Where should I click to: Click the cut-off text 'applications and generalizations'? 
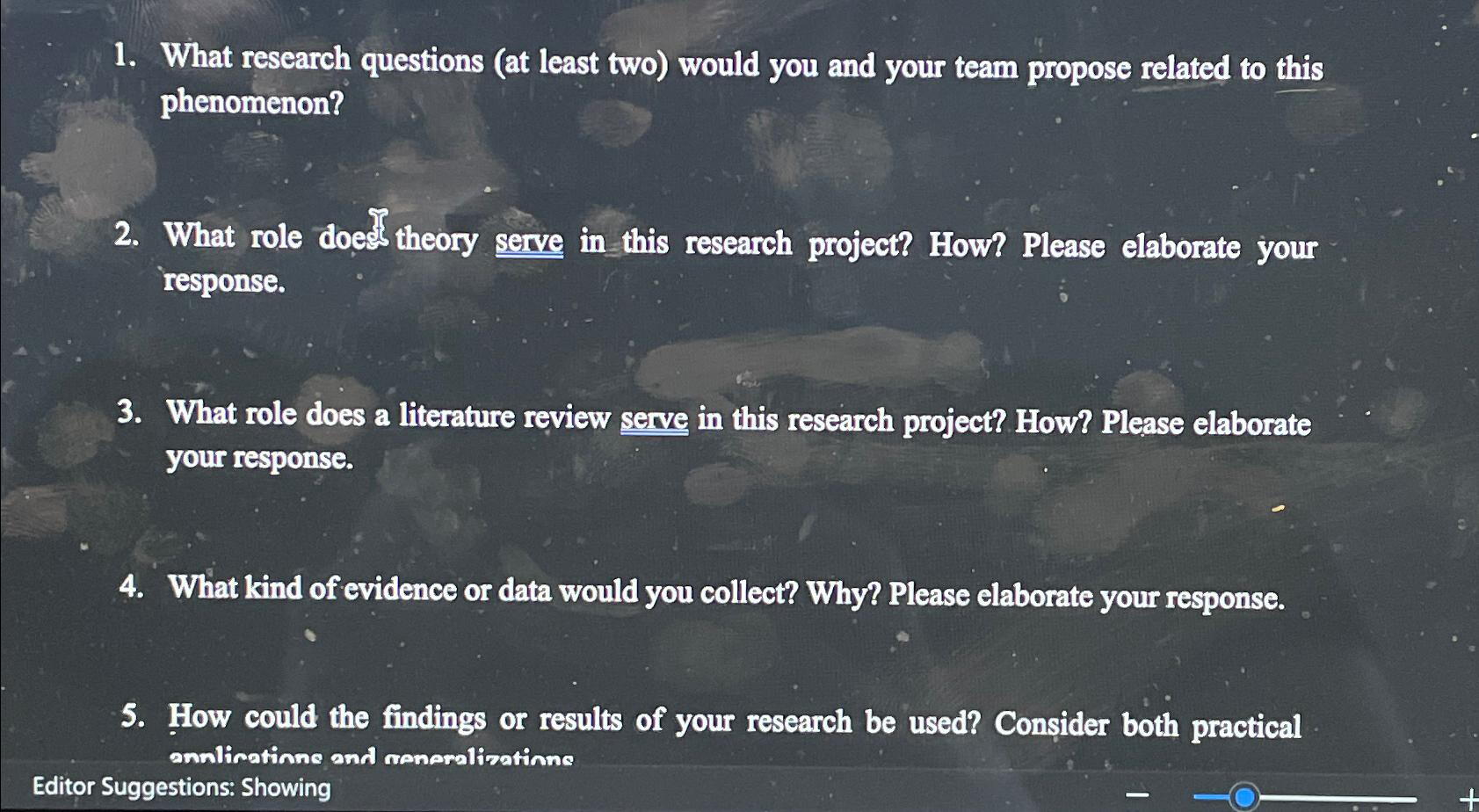[x=373, y=758]
